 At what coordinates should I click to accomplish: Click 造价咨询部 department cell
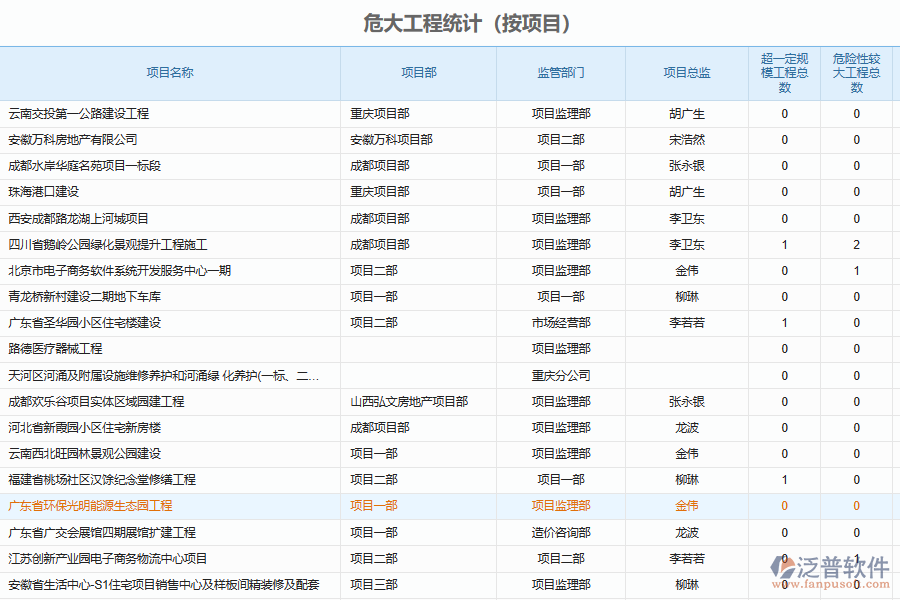(561, 533)
